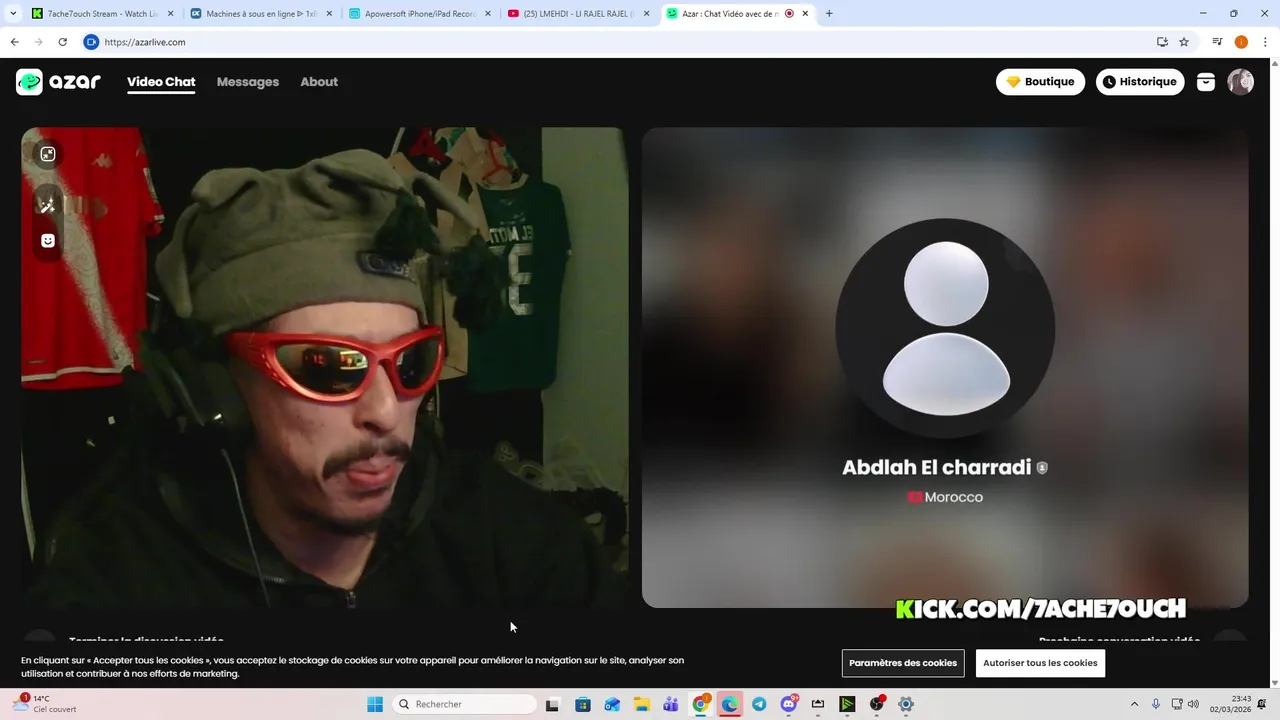This screenshot has height=720, width=1280.
Task: Open the media controls music icon
Action: pyautogui.click(x=1217, y=42)
